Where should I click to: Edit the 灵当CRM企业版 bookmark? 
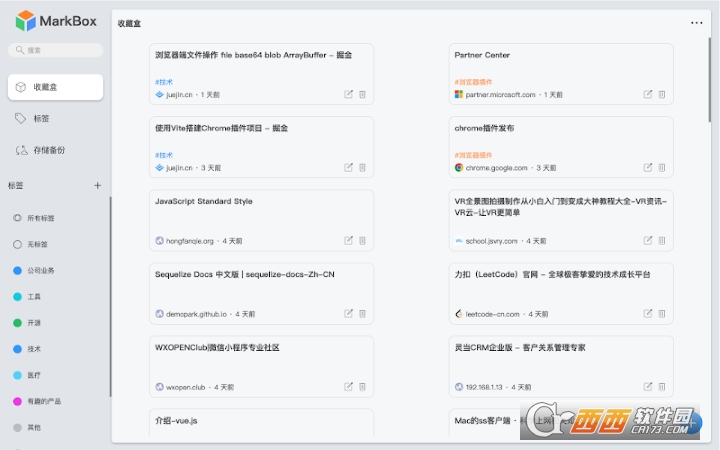click(648, 386)
